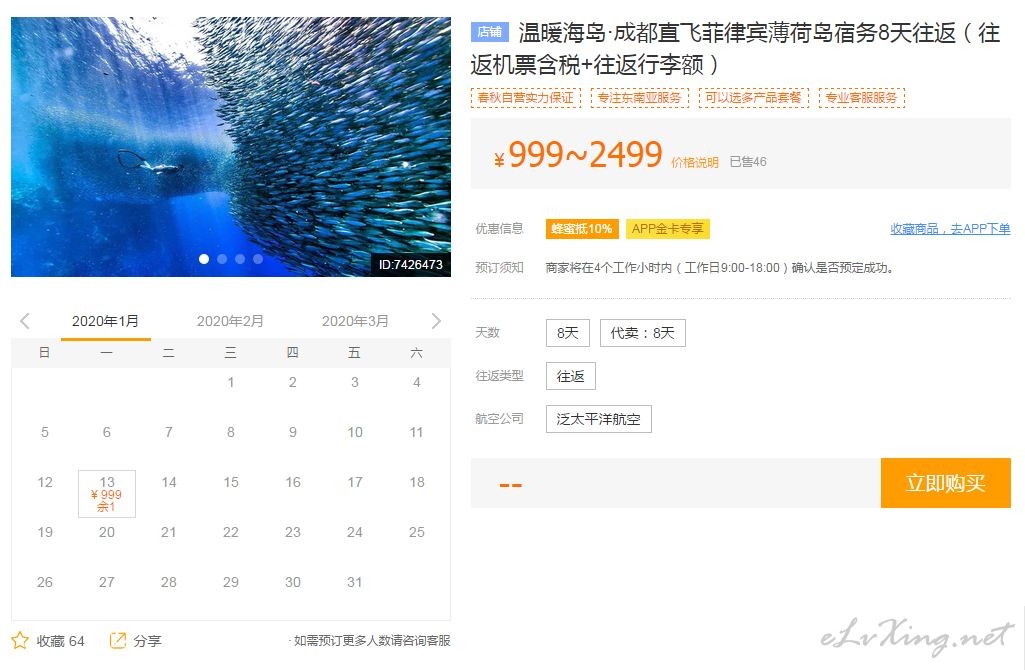Click the ¥999~2499 price range

578,155
